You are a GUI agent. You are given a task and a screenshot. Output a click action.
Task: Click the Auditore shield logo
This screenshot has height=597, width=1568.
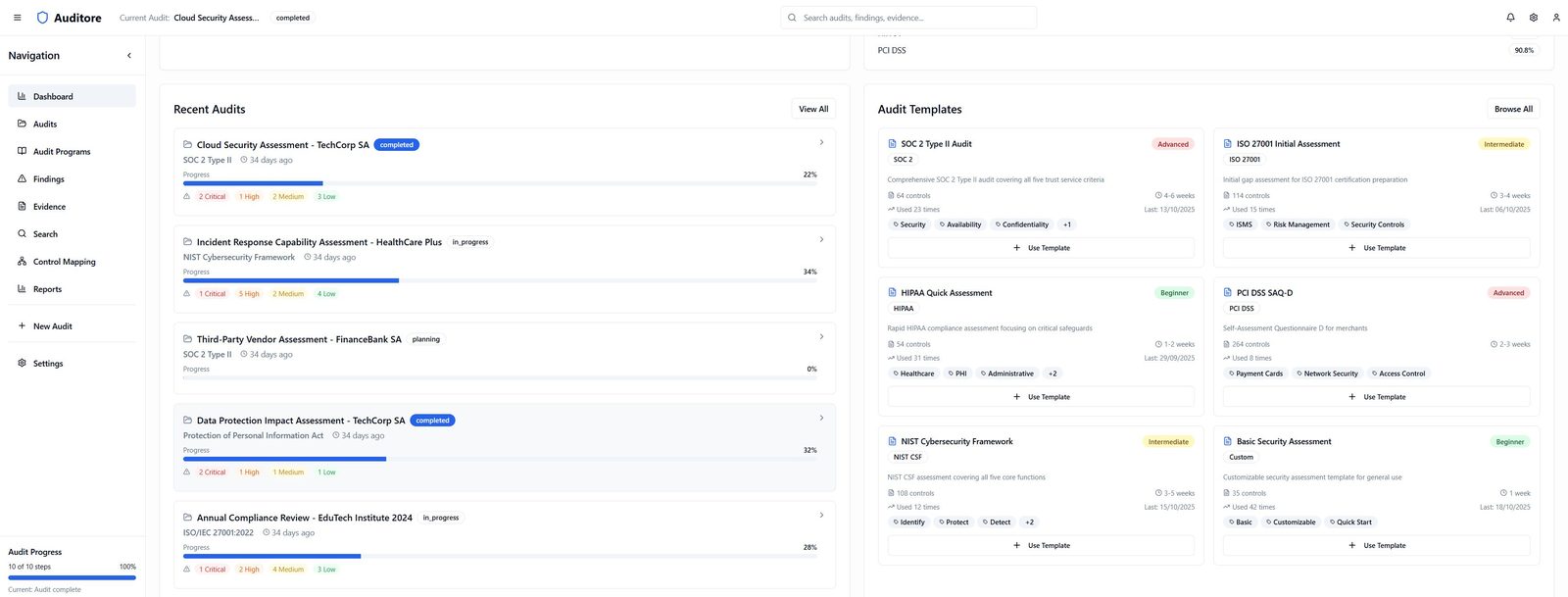point(42,18)
